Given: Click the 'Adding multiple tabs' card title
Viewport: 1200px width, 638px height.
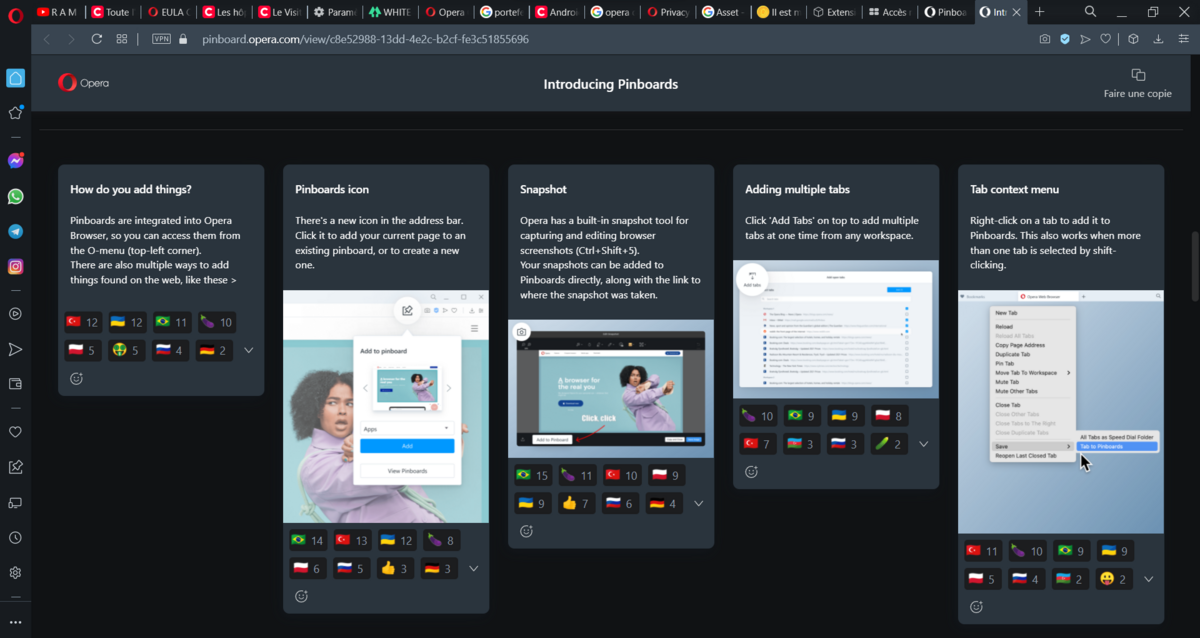Looking at the screenshot, I should [797, 189].
